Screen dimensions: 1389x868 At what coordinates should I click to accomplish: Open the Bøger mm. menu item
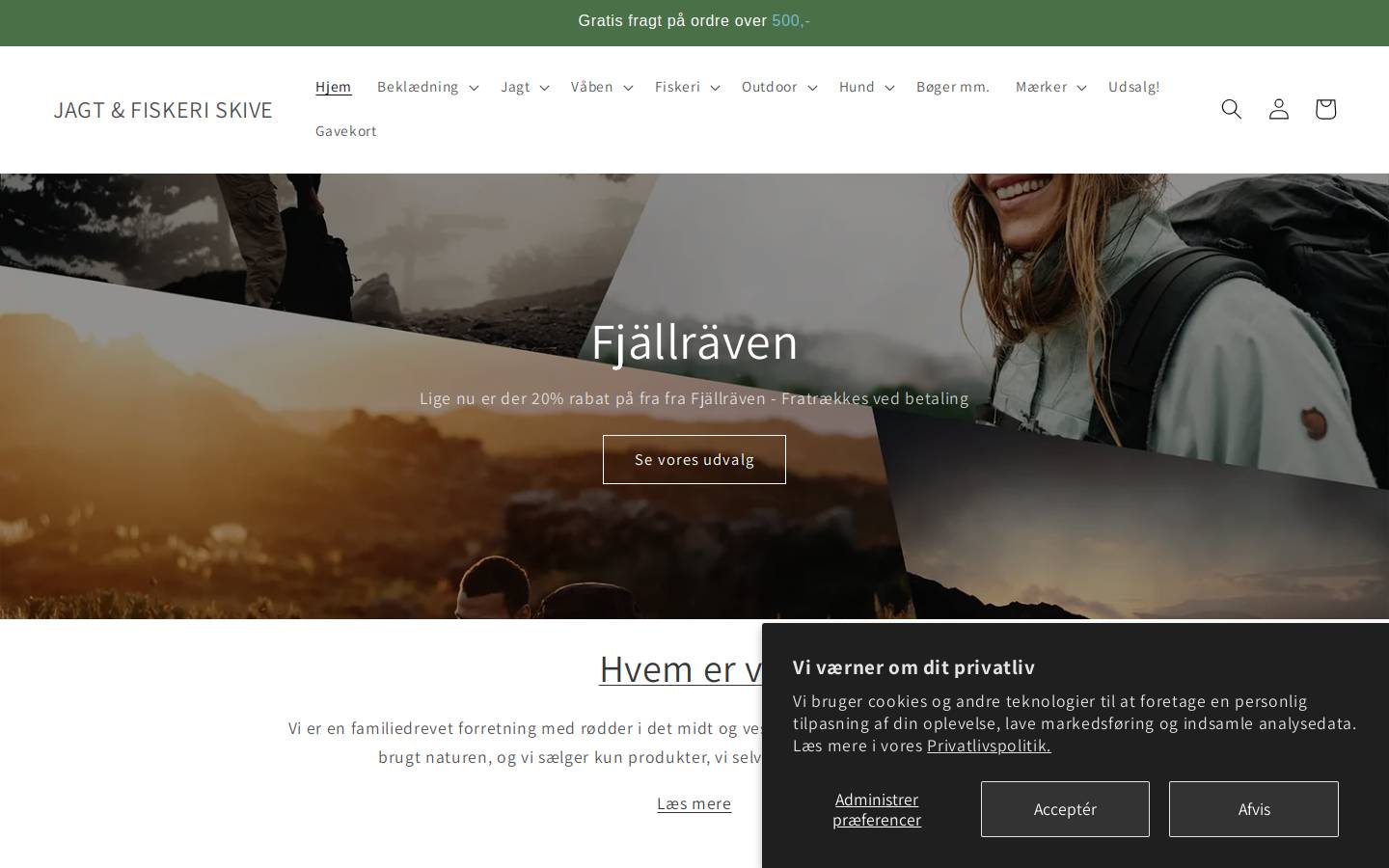(953, 87)
